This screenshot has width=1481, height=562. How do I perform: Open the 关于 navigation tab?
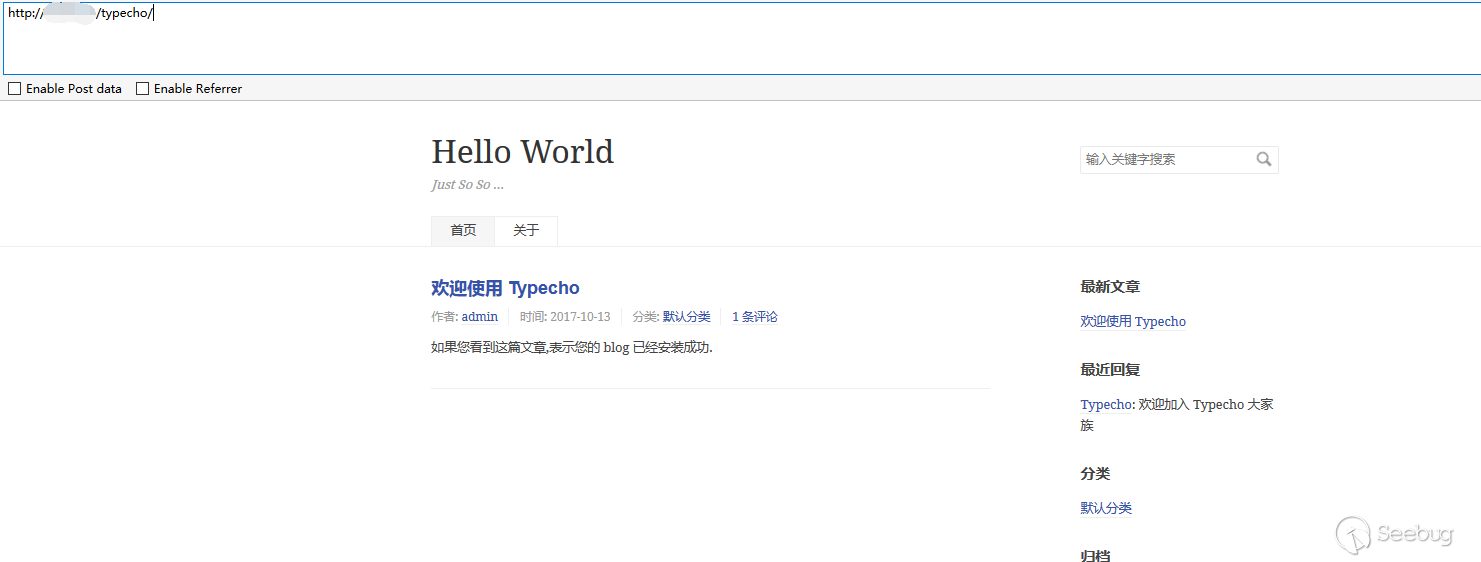526,231
